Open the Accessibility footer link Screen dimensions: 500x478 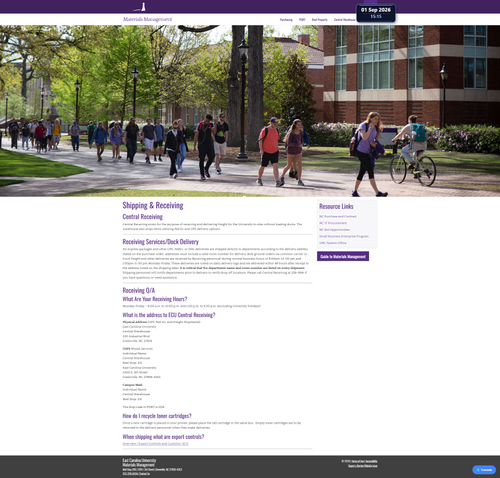coord(371,461)
